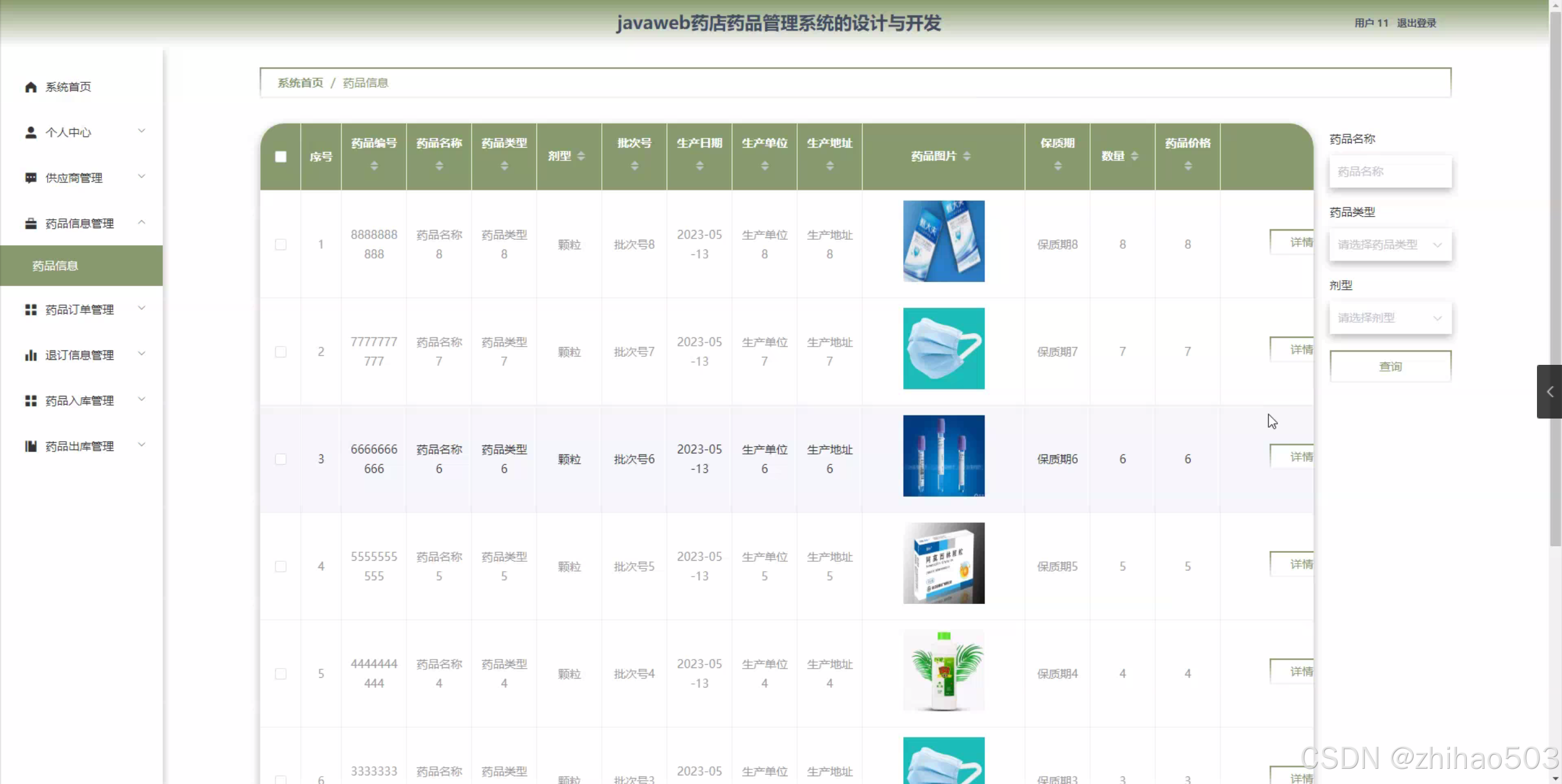Select the 药品信息 submenu item
Viewport: 1562px width, 784px height.
55,266
